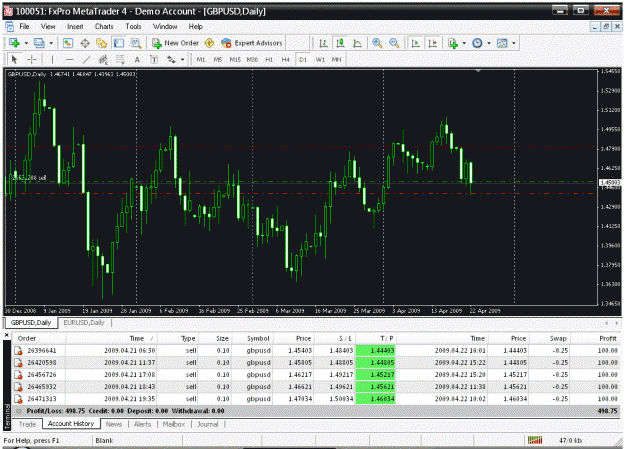Screen dimensions: 625x449
Task: Toggle Chart Shift
Action: point(432,43)
